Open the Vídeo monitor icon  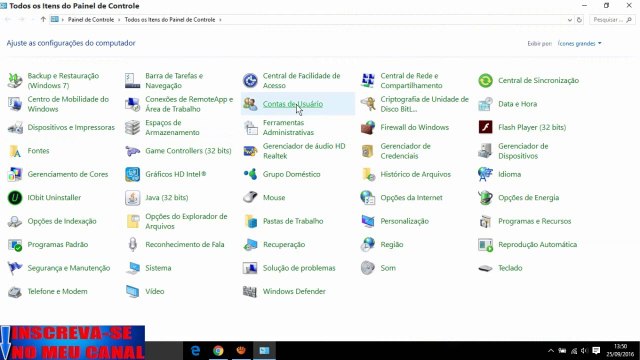[x=133, y=291]
